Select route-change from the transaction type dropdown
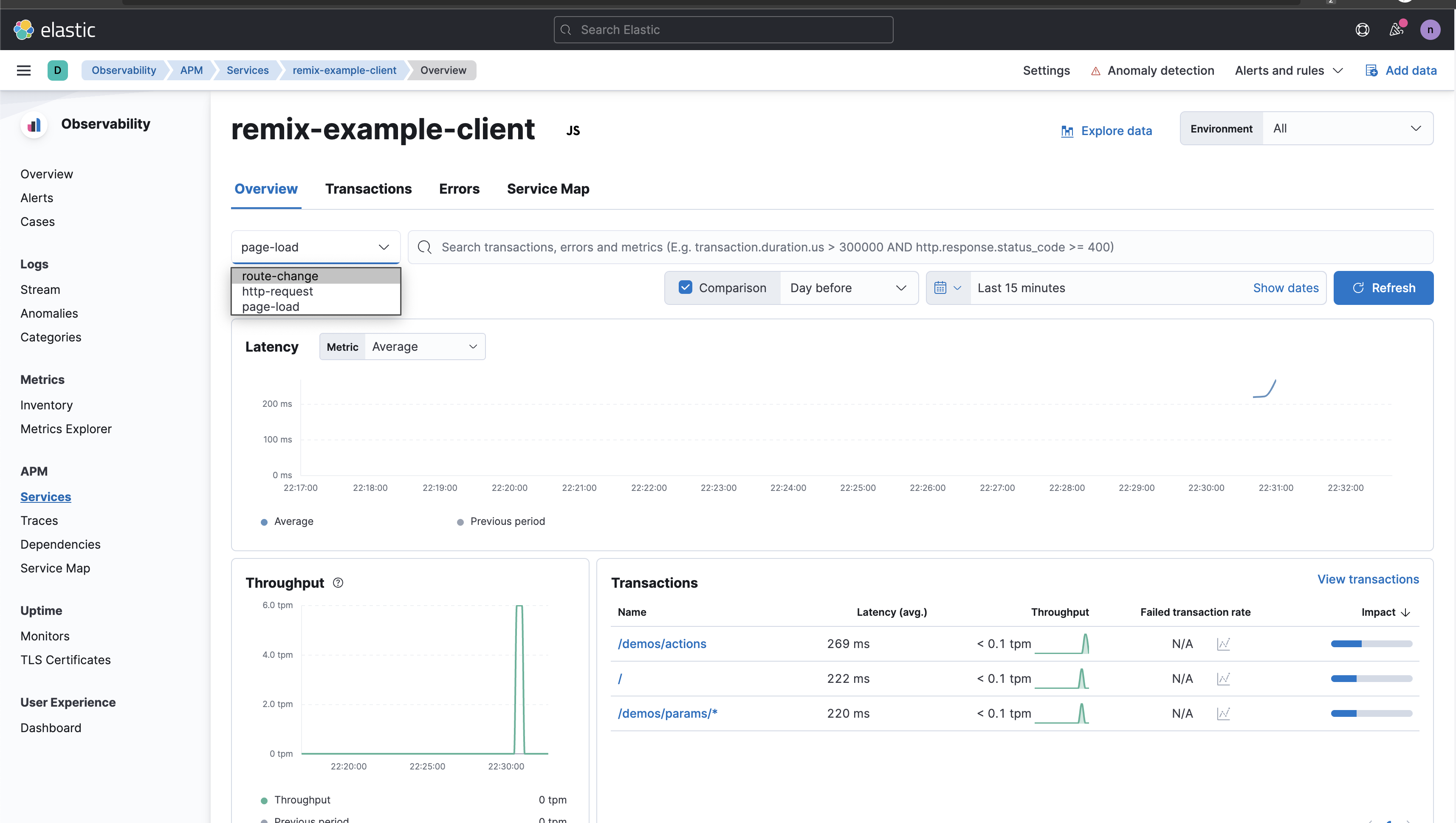This screenshot has width=1456, height=823. pyautogui.click(x=280, y=276)
